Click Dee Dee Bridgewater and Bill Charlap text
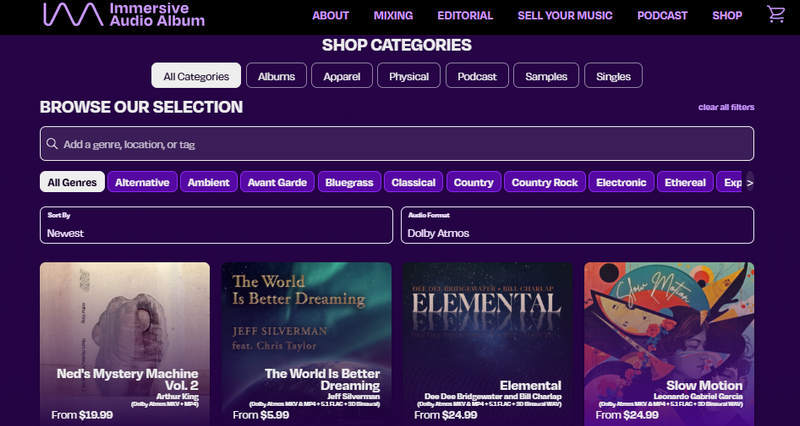800x426 pixels. [493, 396]
